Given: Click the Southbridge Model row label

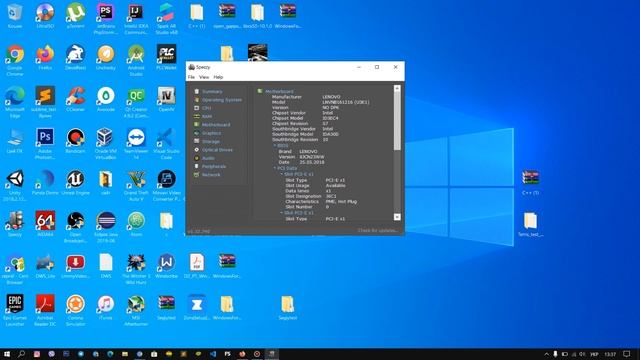Looking at the screenshot, I should (293, 134).
